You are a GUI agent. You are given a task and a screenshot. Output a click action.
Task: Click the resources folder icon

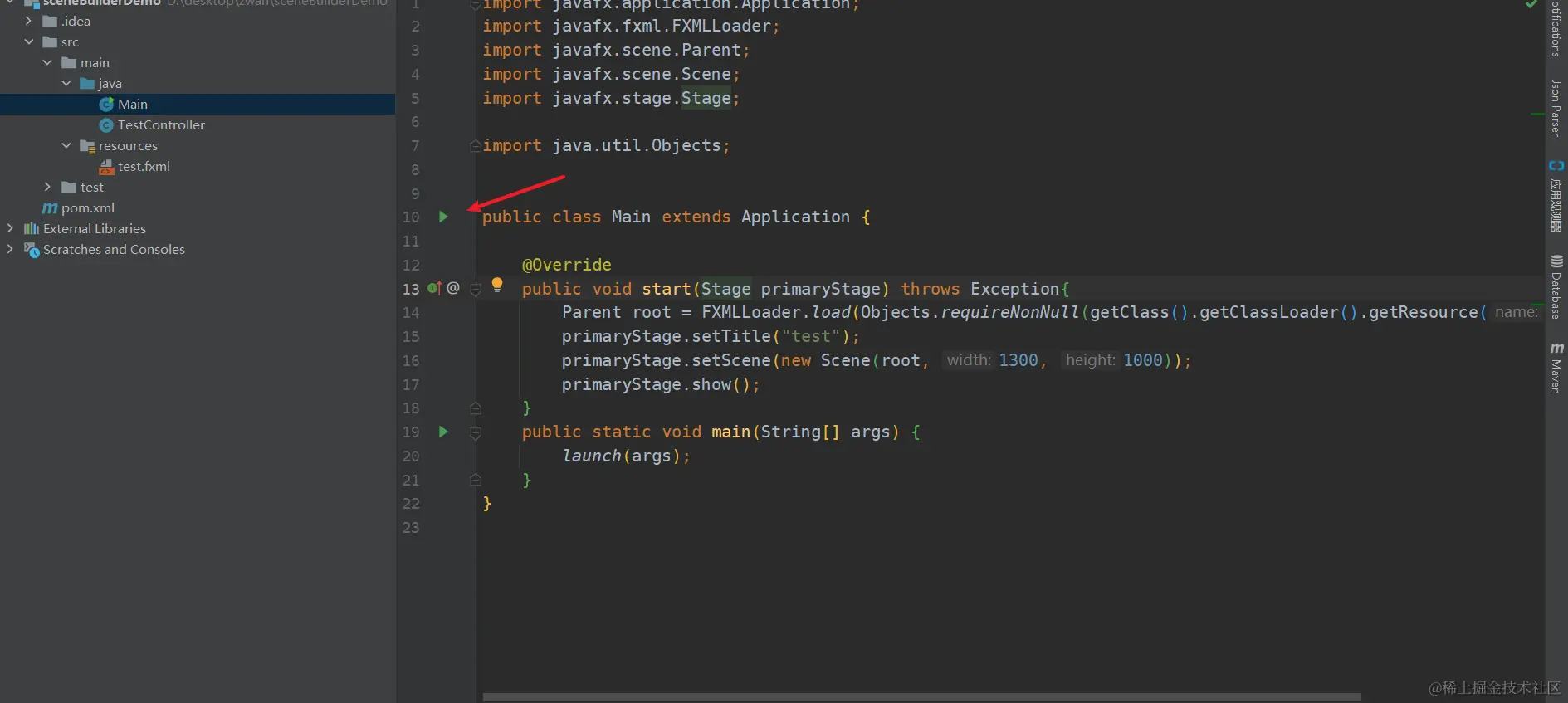coord(87,146)
